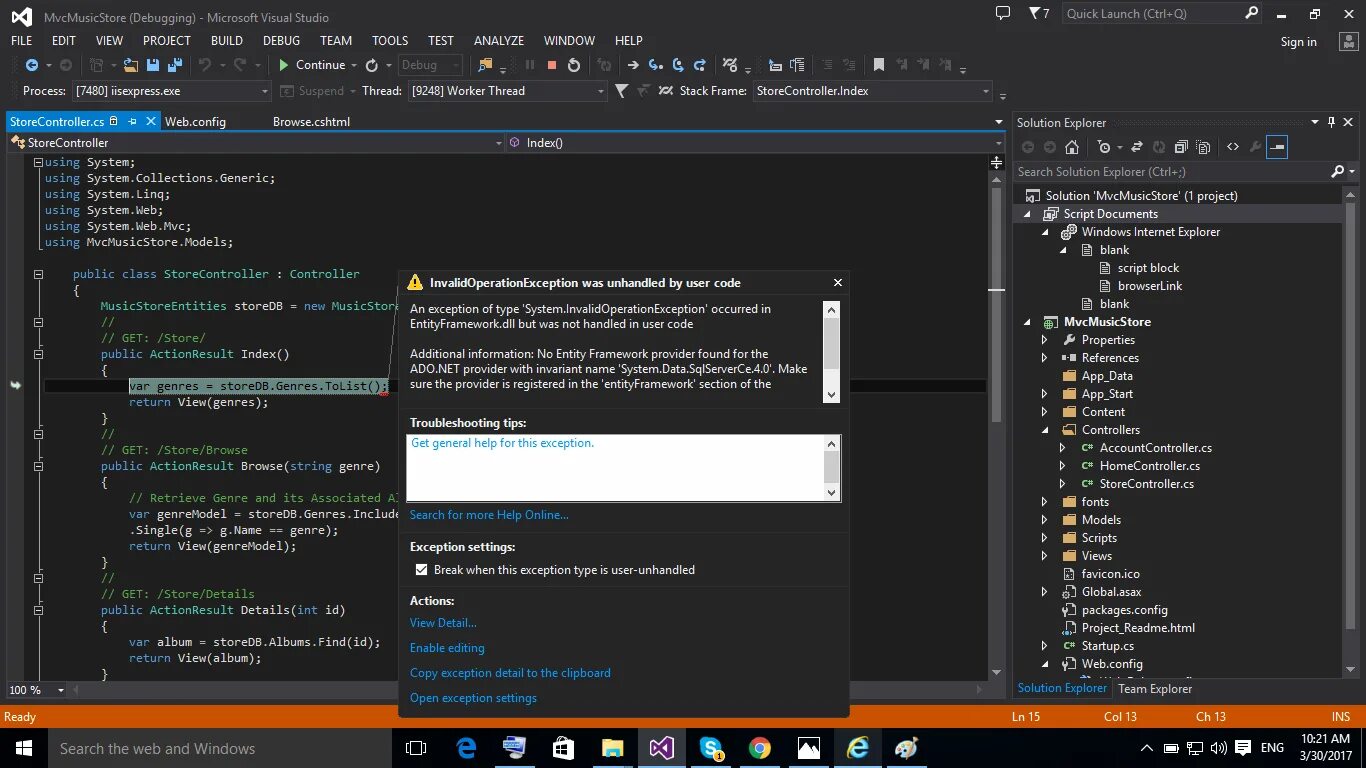Toggle auto-hide pin on Solution Explorer panel
Viewport: 1366px width, 768px height.
pyautogui.click(x=1331, y=122)
